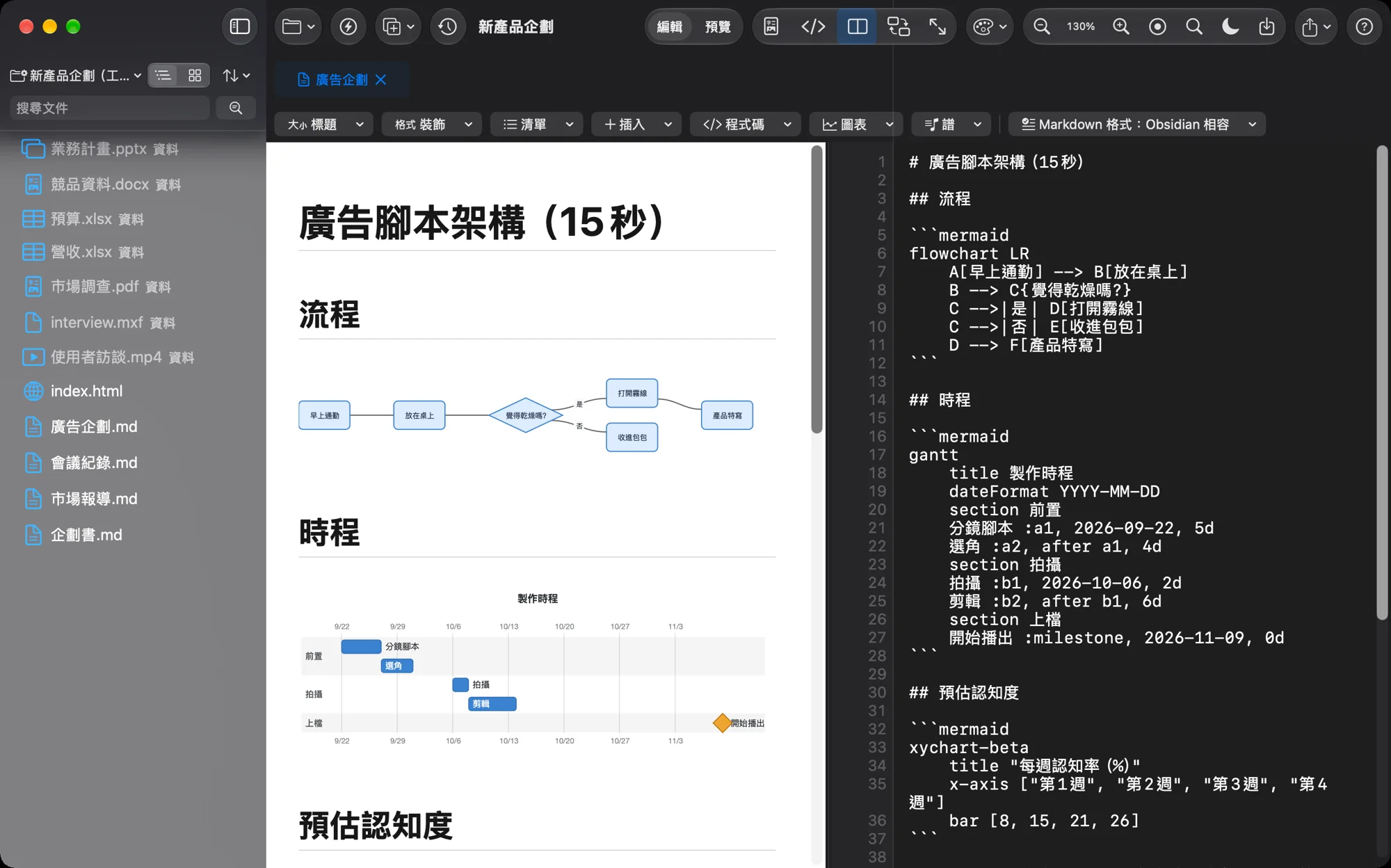The height and width of the screenshot is (868, 1391).
Task: Open 市場調查.pdf in sidebar
Action: (x=97, y=287)
